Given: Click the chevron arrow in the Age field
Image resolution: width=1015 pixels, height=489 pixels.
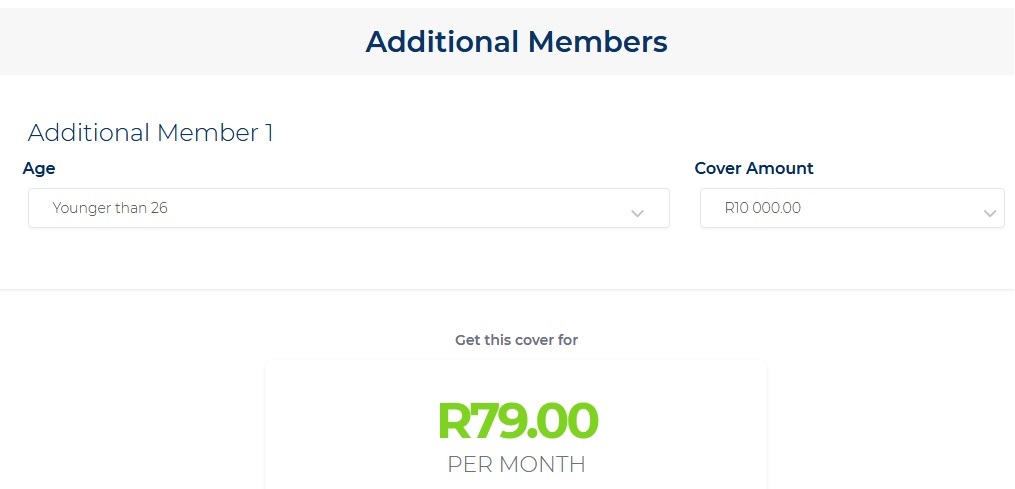Looking at the screenshot, I should click(637, 213).
